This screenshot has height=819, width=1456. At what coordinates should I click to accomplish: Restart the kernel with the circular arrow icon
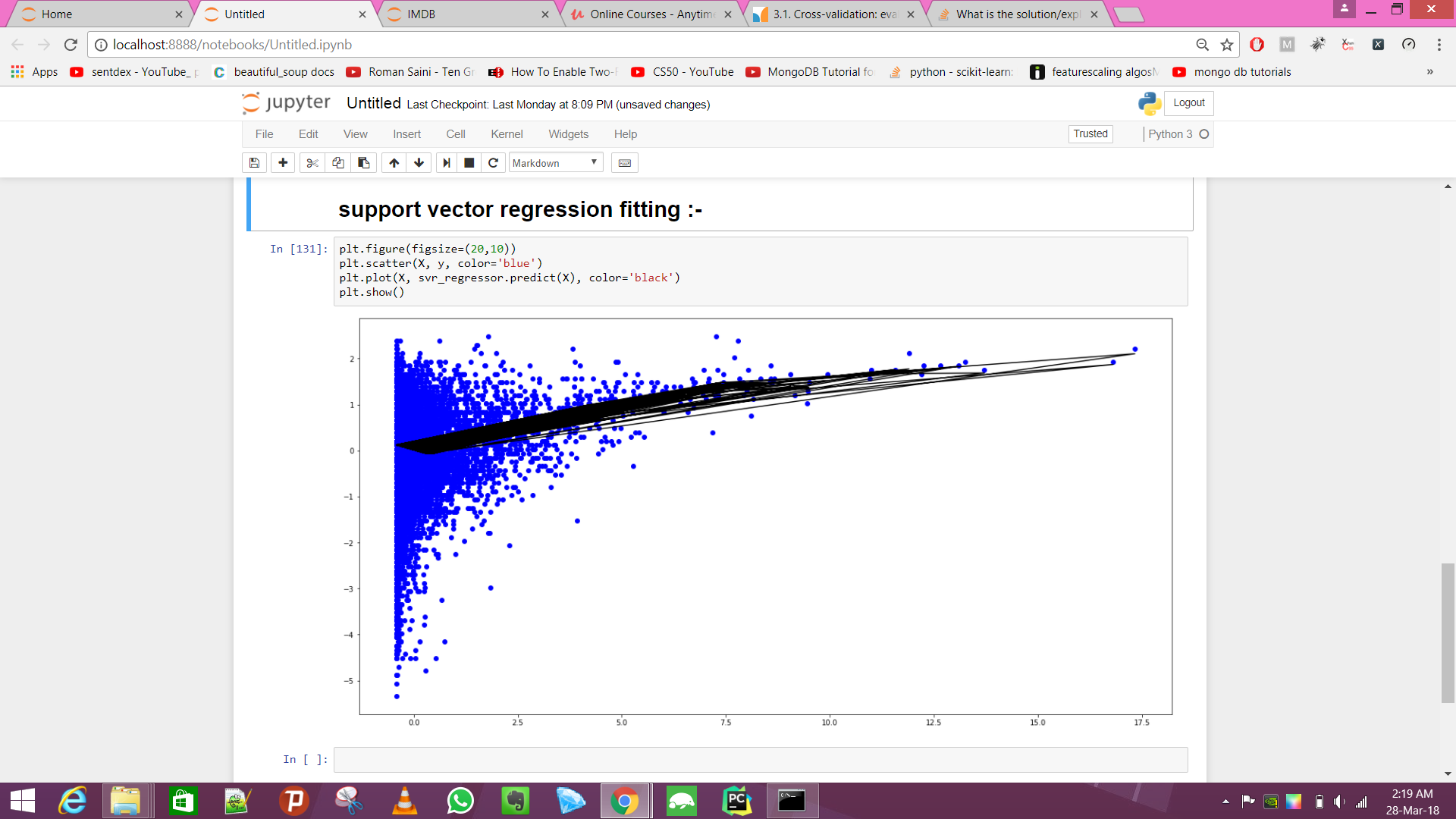pyautogui.click(x=493, y=163)
